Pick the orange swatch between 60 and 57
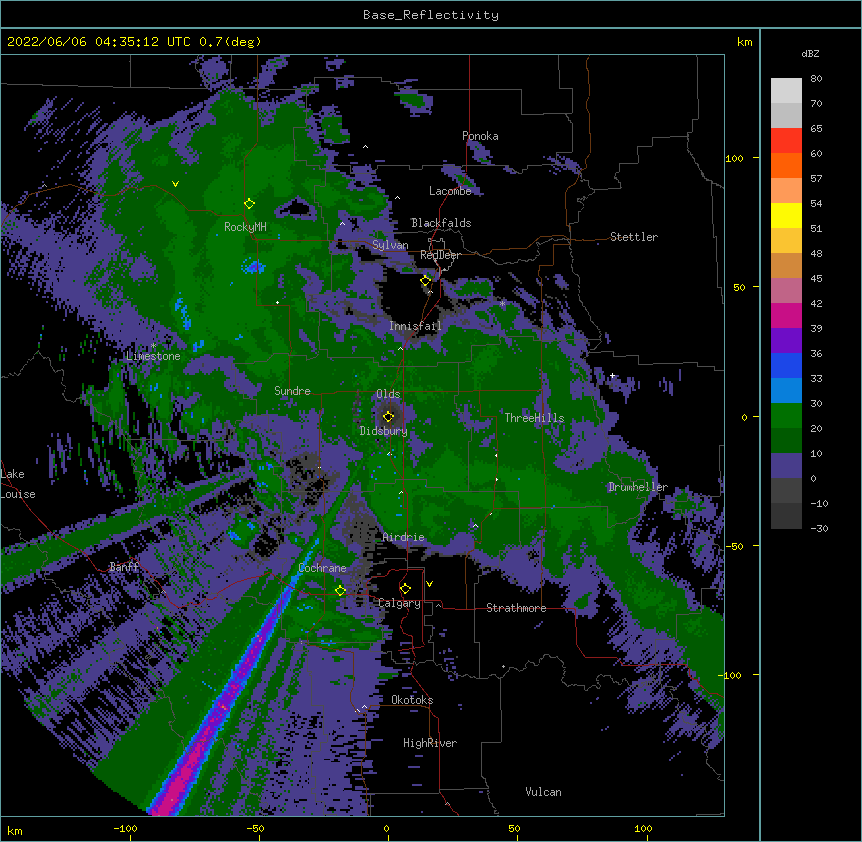Screen dimensions: 862x842 [786, 165]
